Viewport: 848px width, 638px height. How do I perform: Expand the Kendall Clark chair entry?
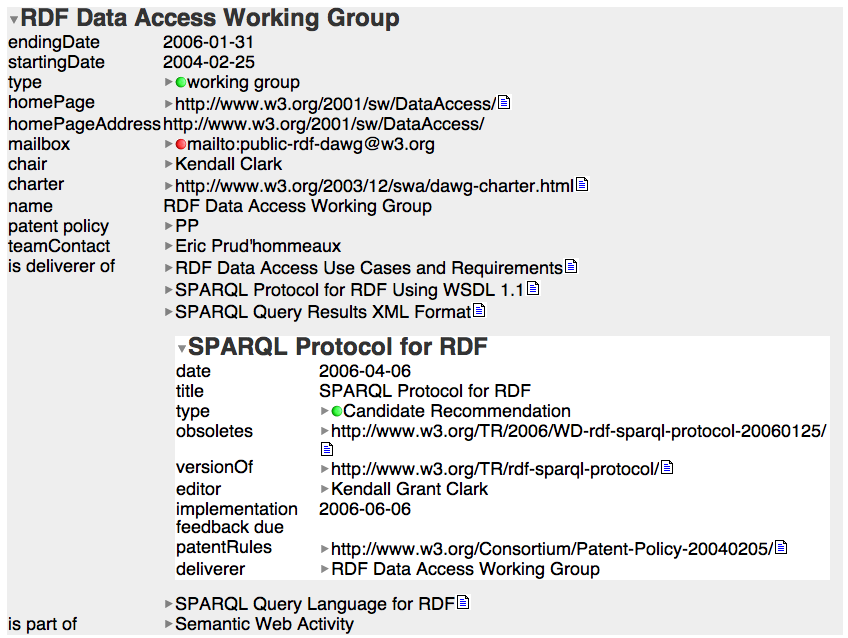(x=168, y=165)
